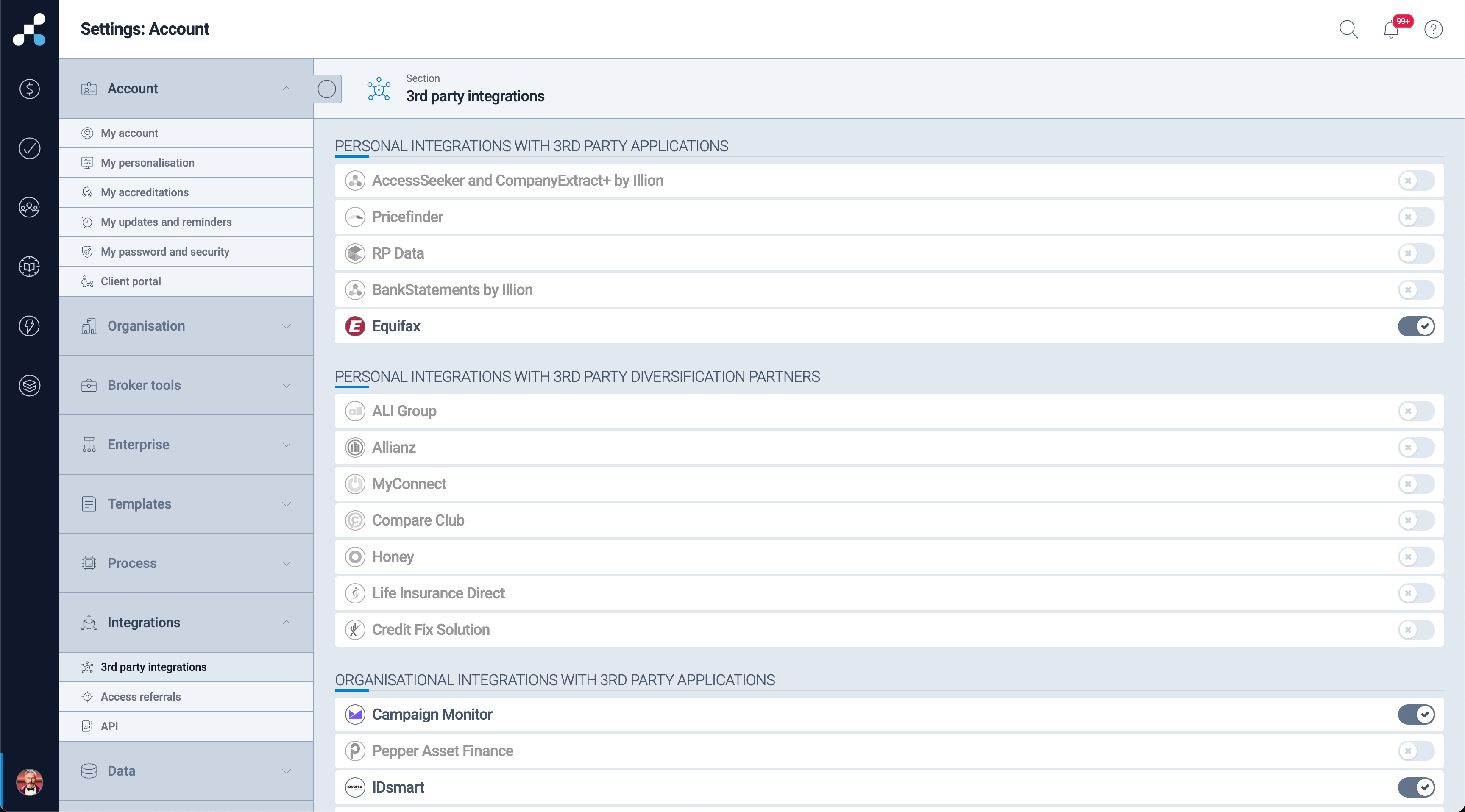Select 3rd party integrations in sidebar
The image size is (1465, 812).
[186, 667]
